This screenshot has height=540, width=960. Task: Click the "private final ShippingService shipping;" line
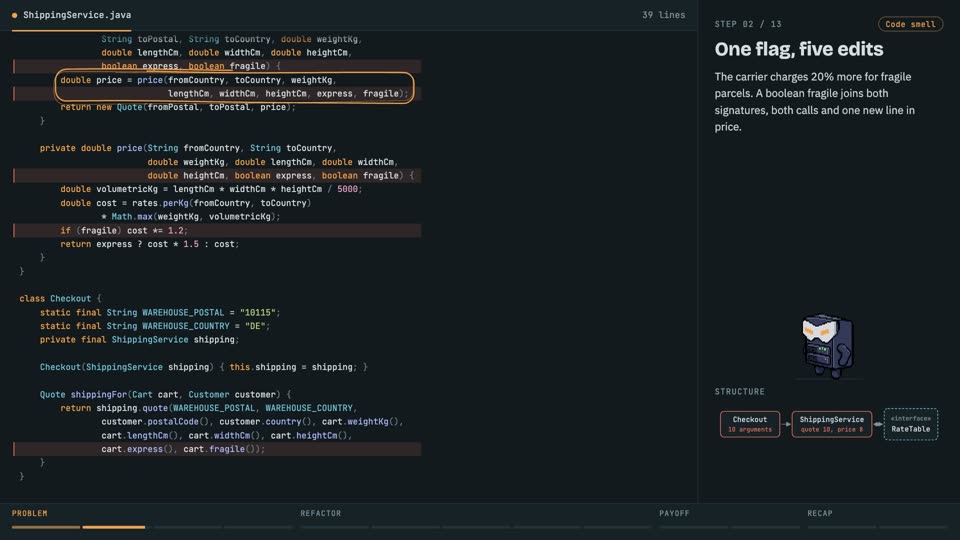140,339
